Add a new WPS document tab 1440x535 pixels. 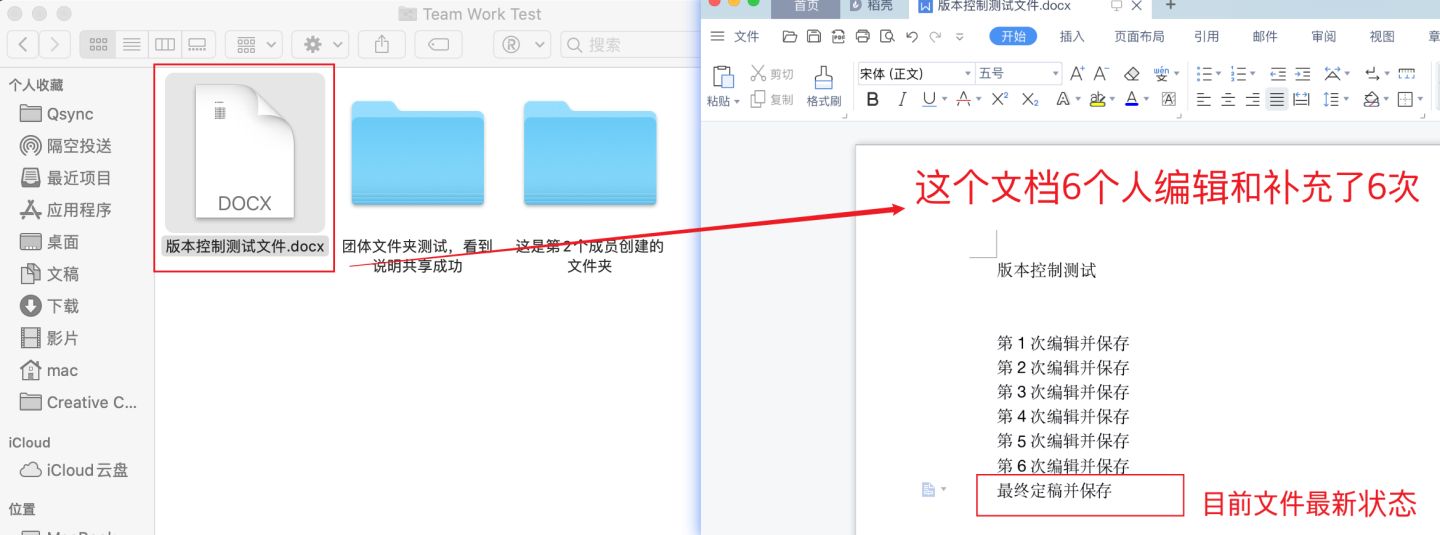pos(1171,6)
